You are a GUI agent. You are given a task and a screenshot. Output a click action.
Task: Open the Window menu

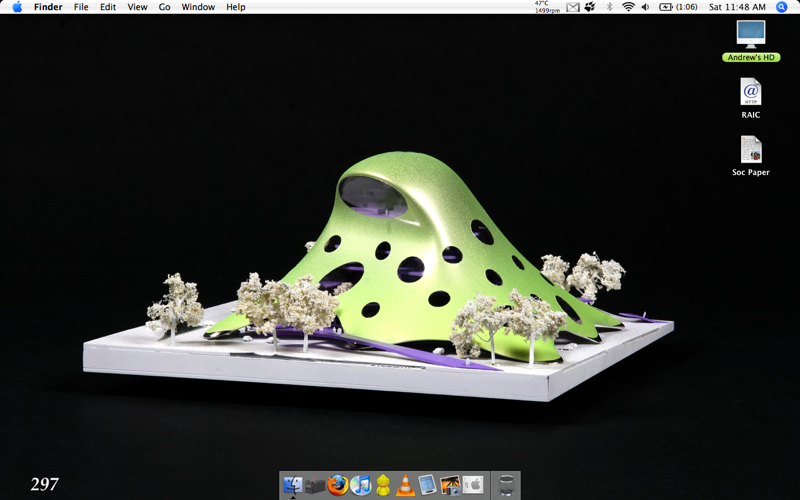[198, 7]
